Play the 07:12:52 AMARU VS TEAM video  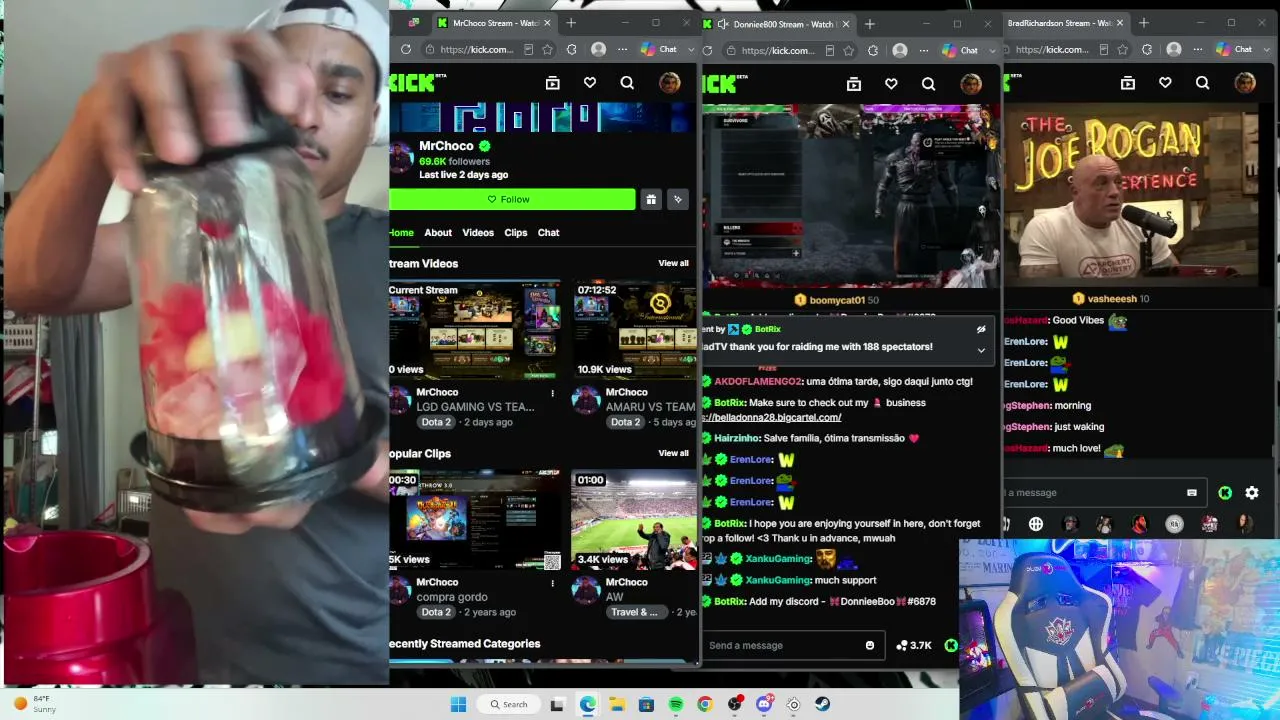coord(634,330)
